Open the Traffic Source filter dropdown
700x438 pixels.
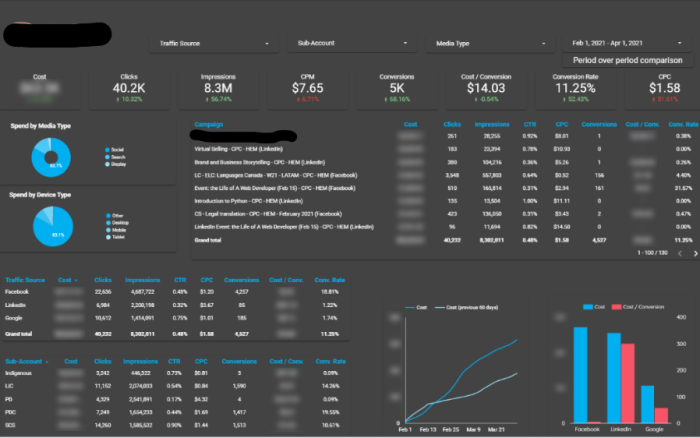212,44
